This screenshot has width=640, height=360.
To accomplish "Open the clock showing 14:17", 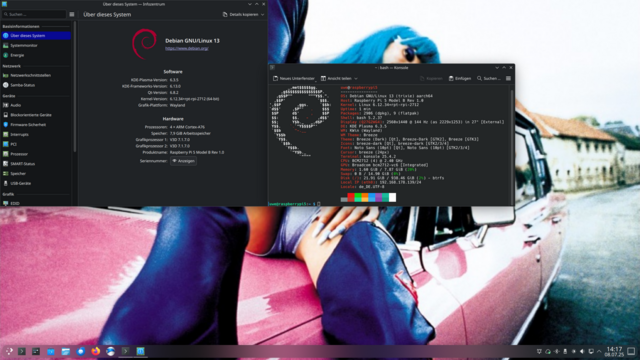I will point(614,351).
